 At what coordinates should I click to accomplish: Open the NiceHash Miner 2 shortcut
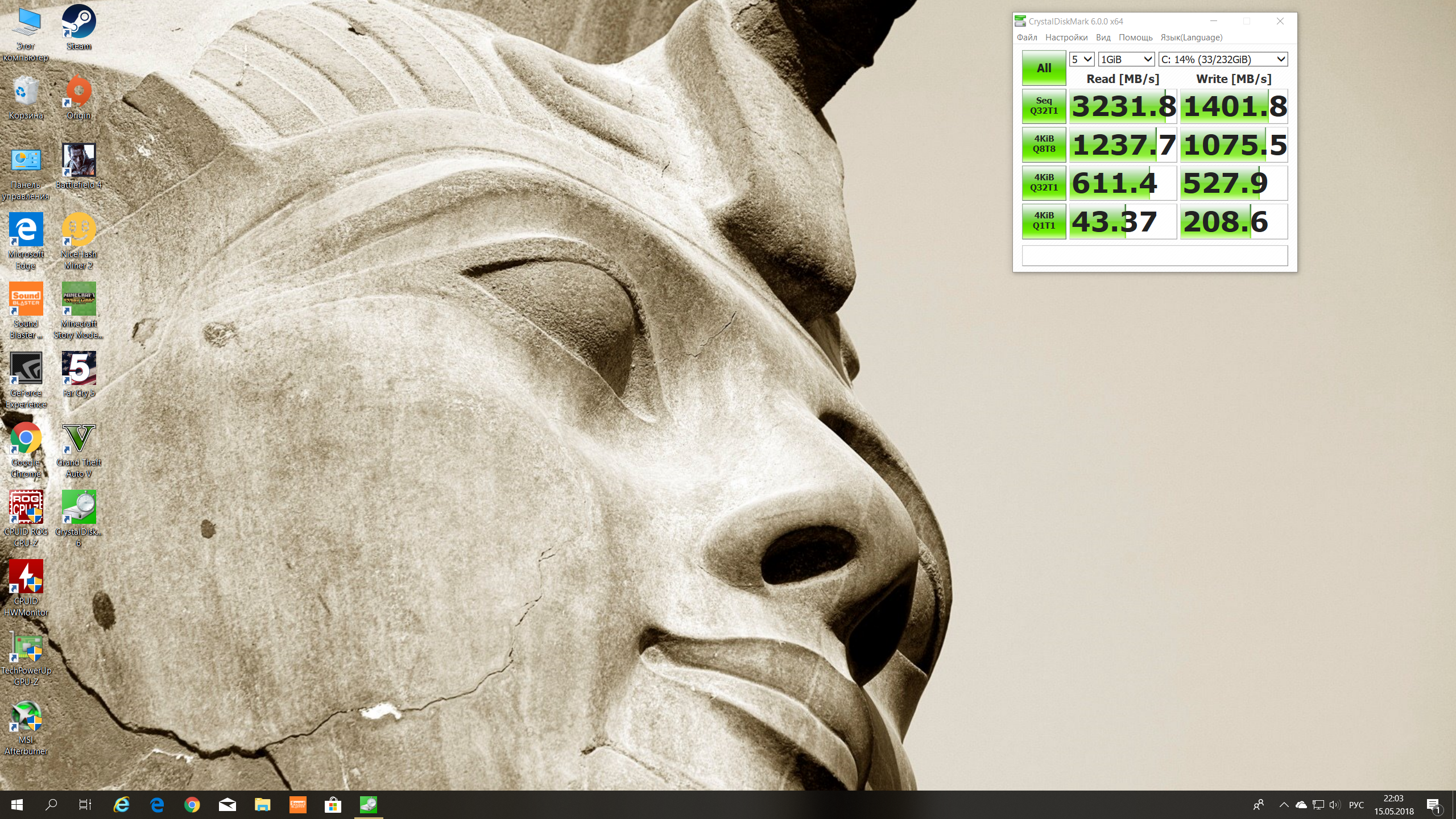pos(78,230)
